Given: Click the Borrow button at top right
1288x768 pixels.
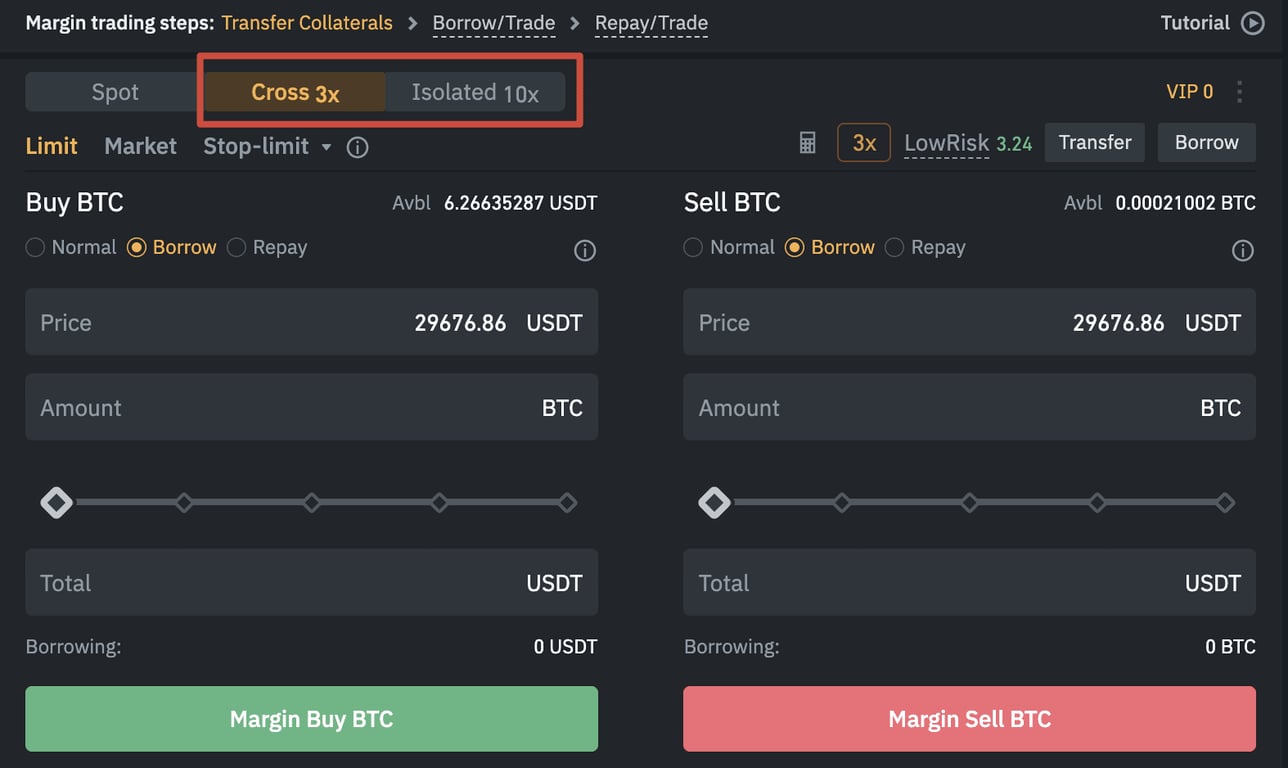Looking at the screenshot, I should click(1206, 142).
